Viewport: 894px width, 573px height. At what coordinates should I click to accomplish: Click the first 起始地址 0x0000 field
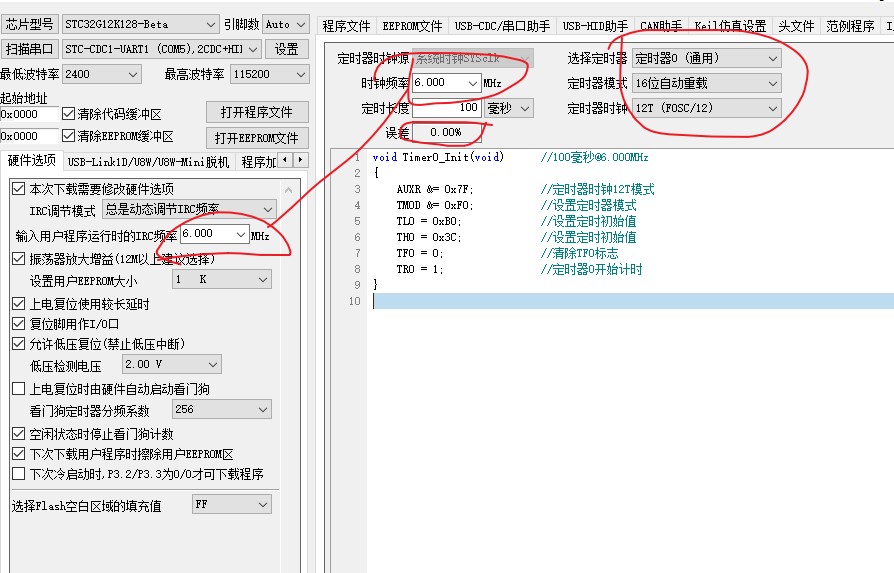coord(30,114)
